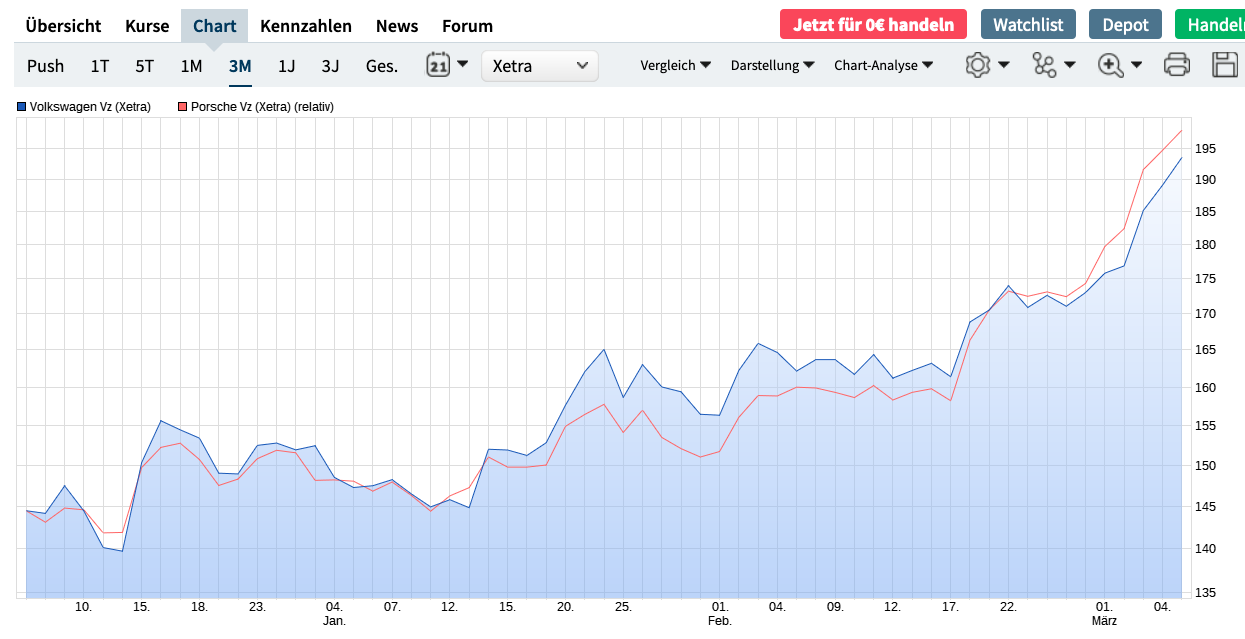
Task: Expand the Darstellung dropdown
Action: [773, 65]
